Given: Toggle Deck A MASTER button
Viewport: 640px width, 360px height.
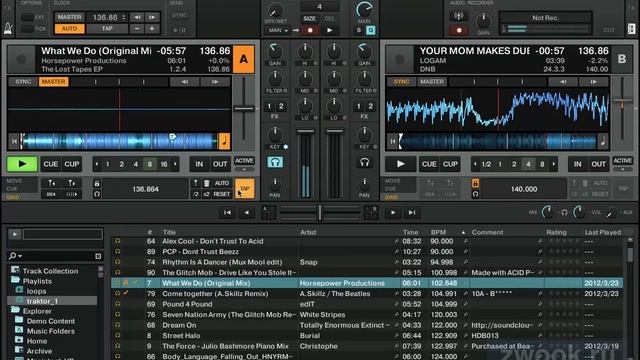Looking at the screenshot, I should [x=53, y=82].
